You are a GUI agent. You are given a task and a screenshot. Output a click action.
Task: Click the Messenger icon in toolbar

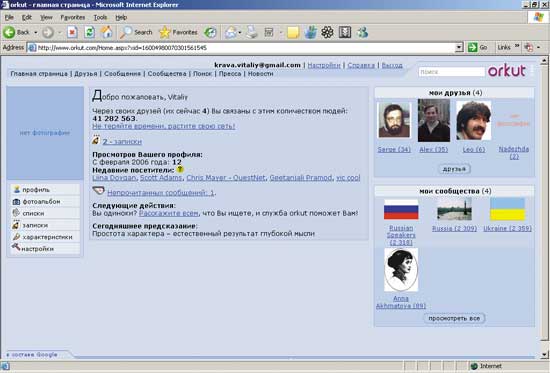pyautogui.click(x=362, y=33)
